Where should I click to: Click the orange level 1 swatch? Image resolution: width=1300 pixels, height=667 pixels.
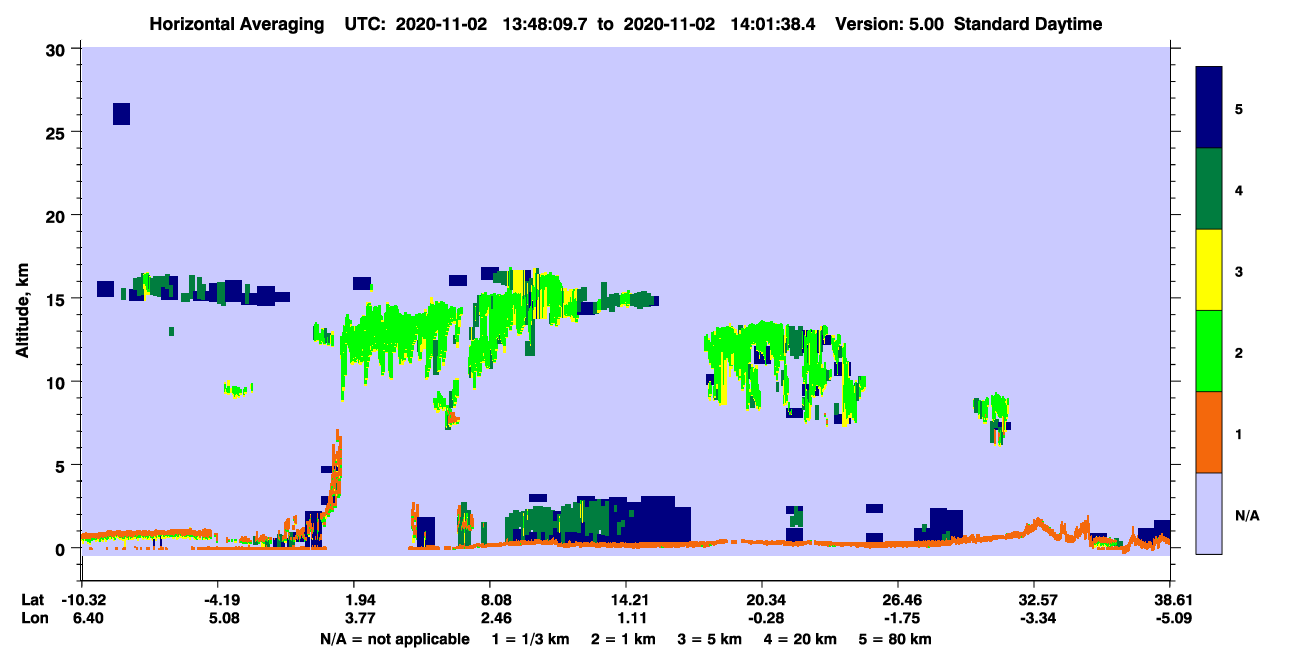[1210, 432]
